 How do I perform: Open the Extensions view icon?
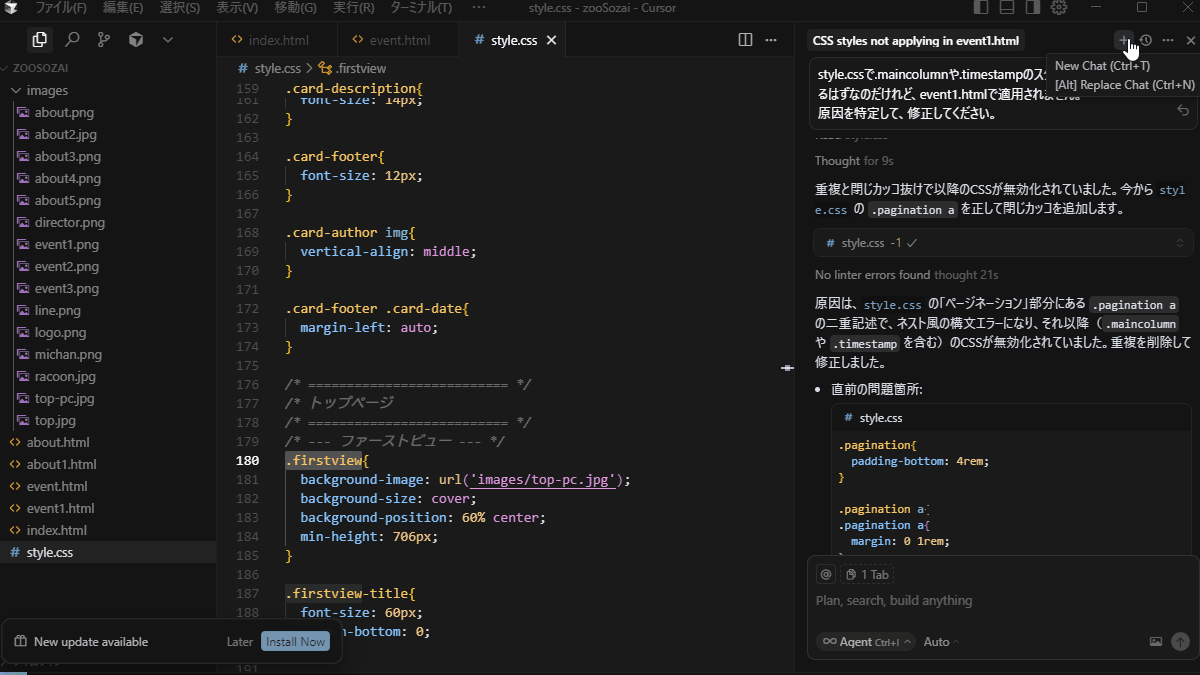pos(136,40)
